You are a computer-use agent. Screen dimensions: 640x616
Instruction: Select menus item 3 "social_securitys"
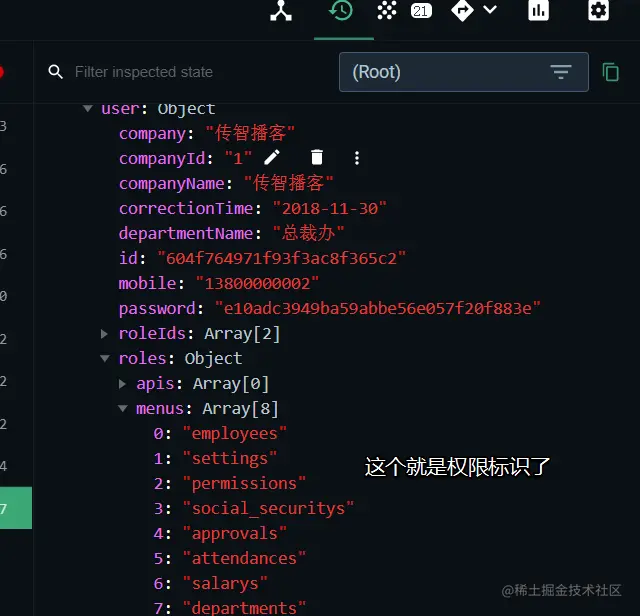click(x=253, y=509)
